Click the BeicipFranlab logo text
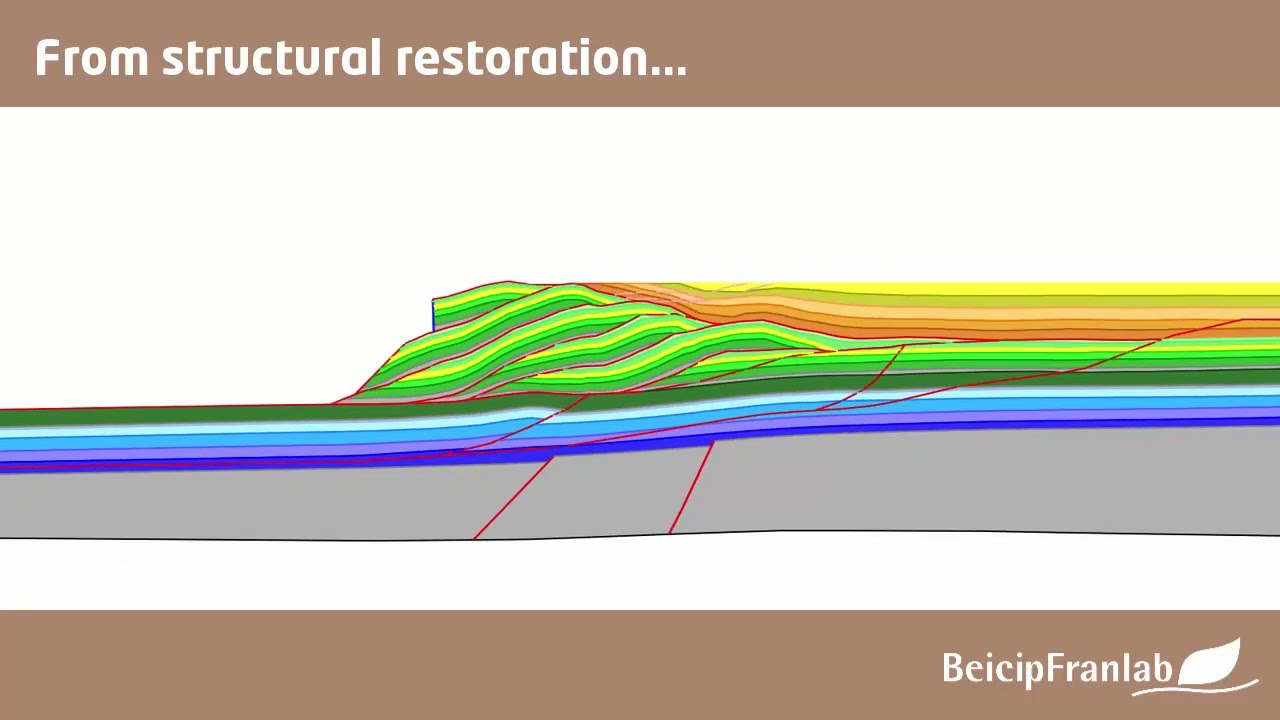Viewport: 1280px width, 720px height. point(1057,667)
